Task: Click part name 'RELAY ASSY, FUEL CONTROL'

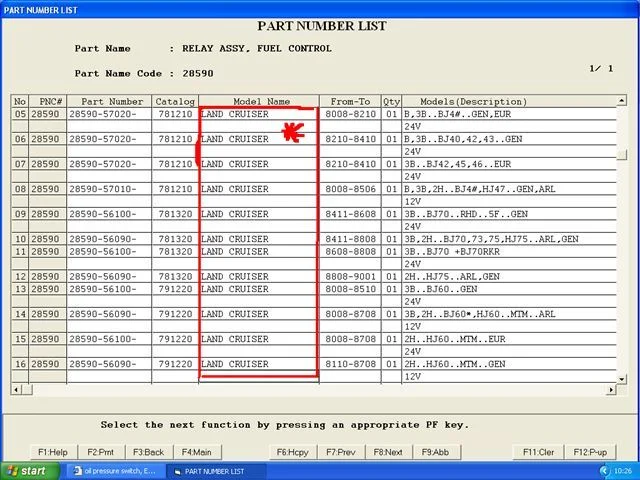Action: pos(257,49)
